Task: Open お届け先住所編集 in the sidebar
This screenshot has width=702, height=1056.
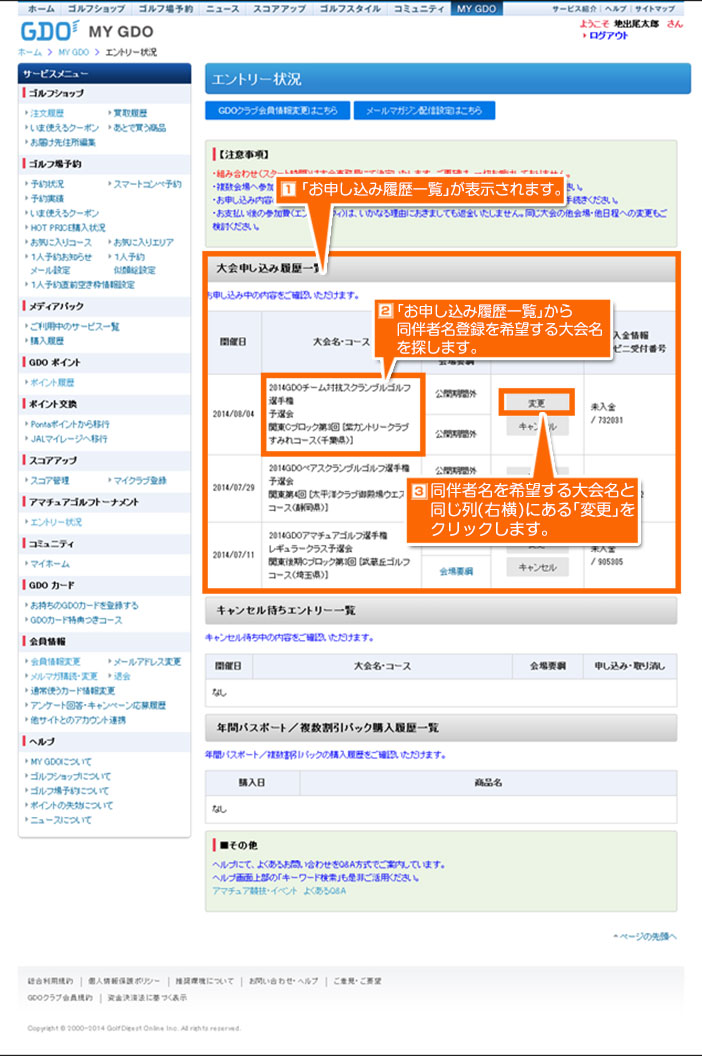Action: pyautogui.click(x=63, y=142)
